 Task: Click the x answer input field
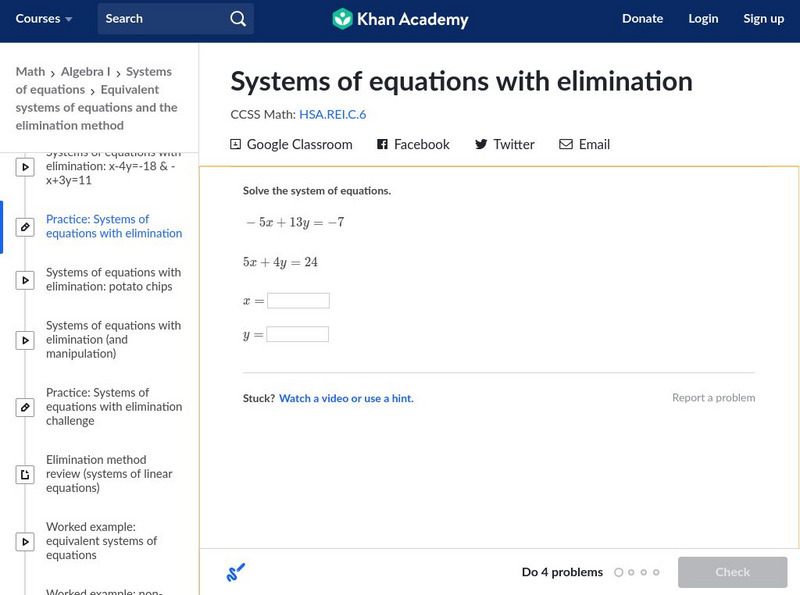point(298,301)
